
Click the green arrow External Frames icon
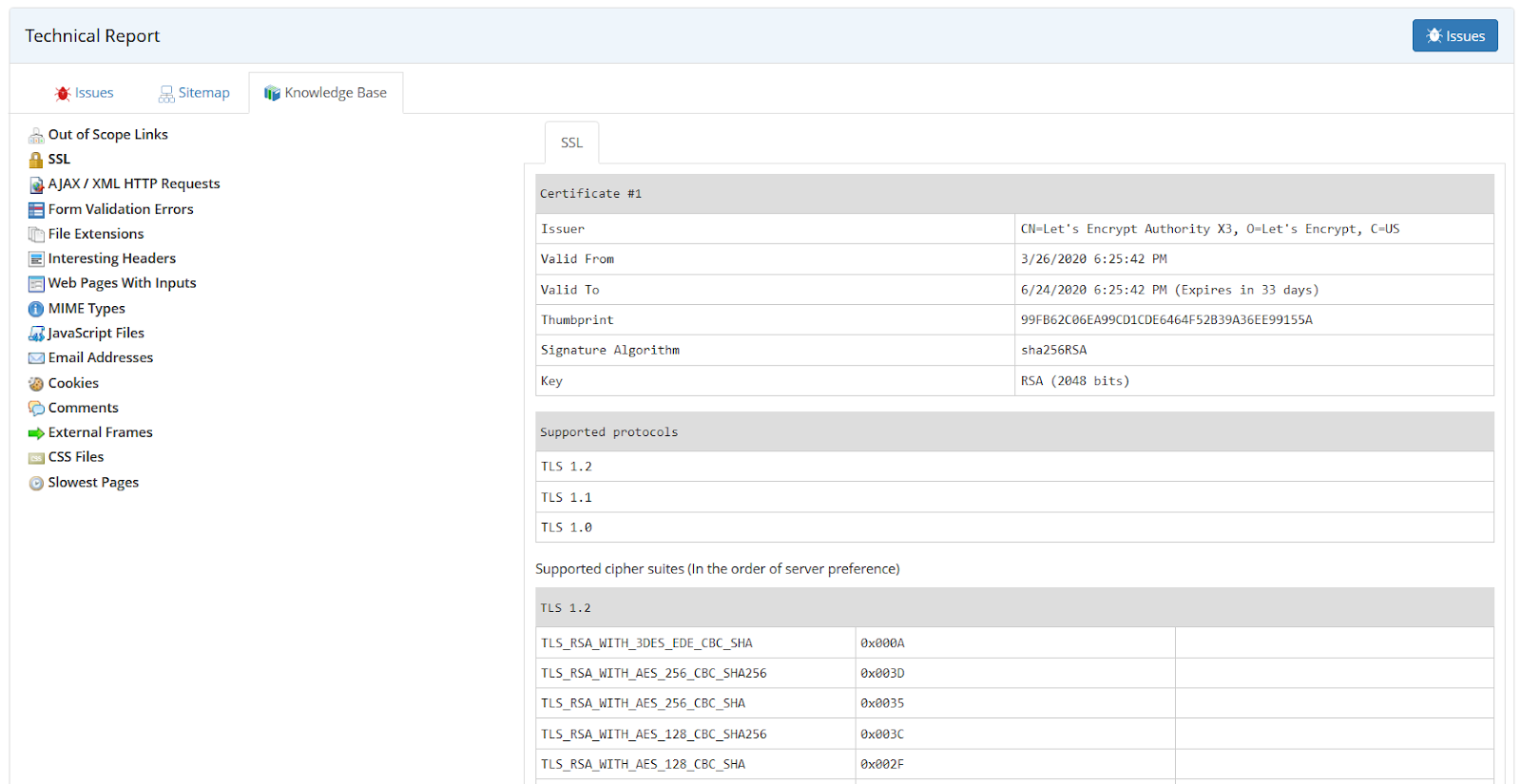[x=36, y=433]
